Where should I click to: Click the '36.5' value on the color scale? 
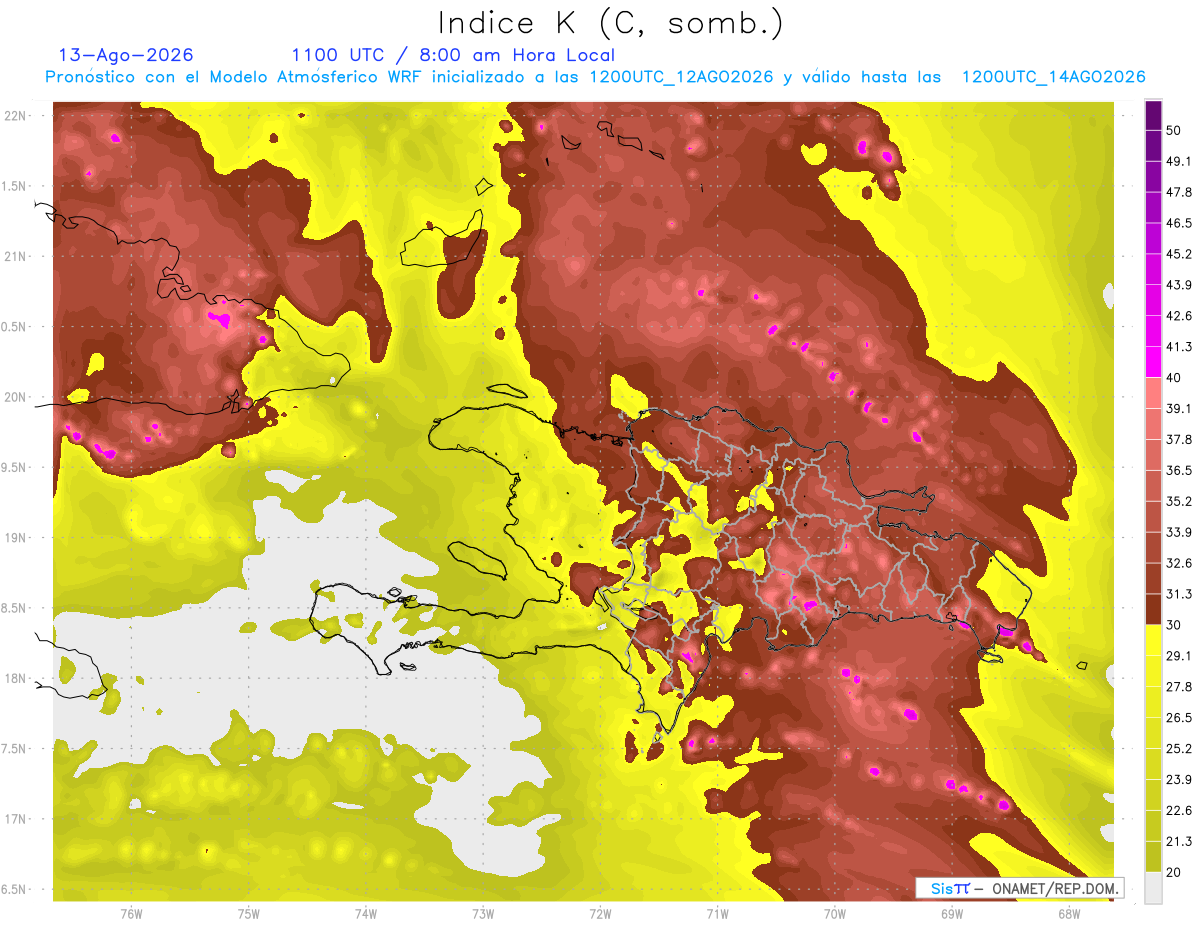click(x=1178, y=470)
